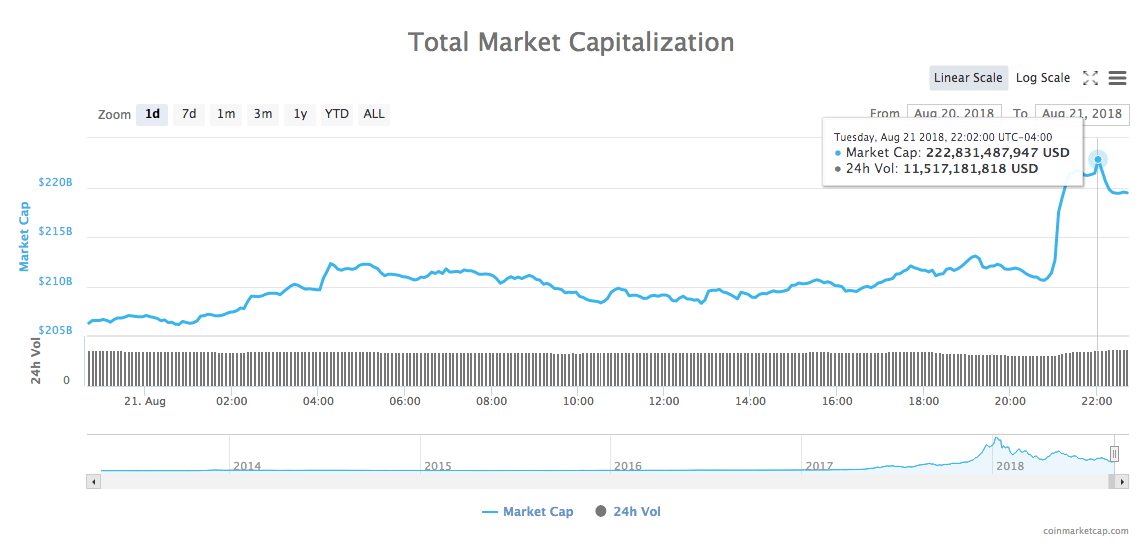Set zoom range to 7d

point(189,114)
